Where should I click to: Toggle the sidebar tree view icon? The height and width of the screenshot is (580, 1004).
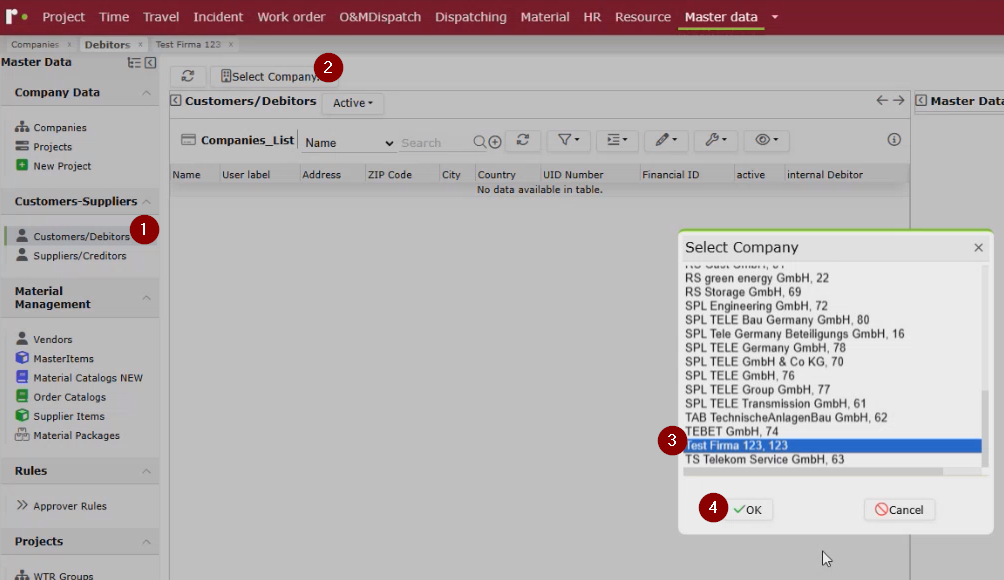134,63
